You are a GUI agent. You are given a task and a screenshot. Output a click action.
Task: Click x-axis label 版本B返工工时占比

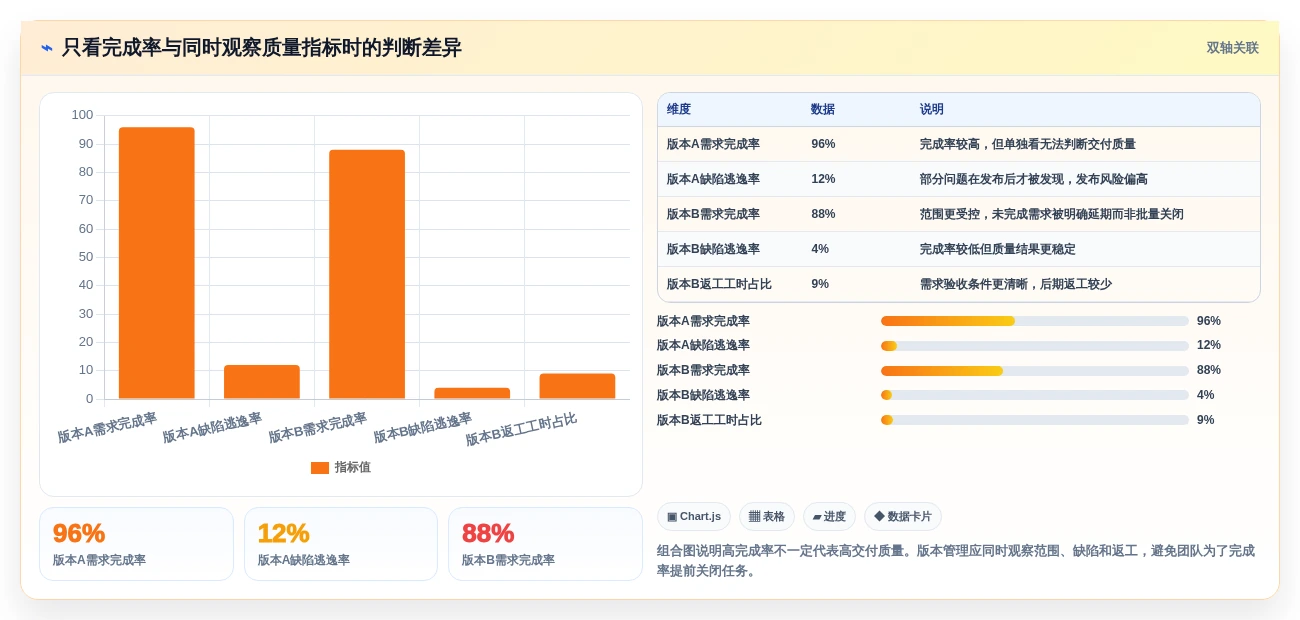tap(521, 430)
